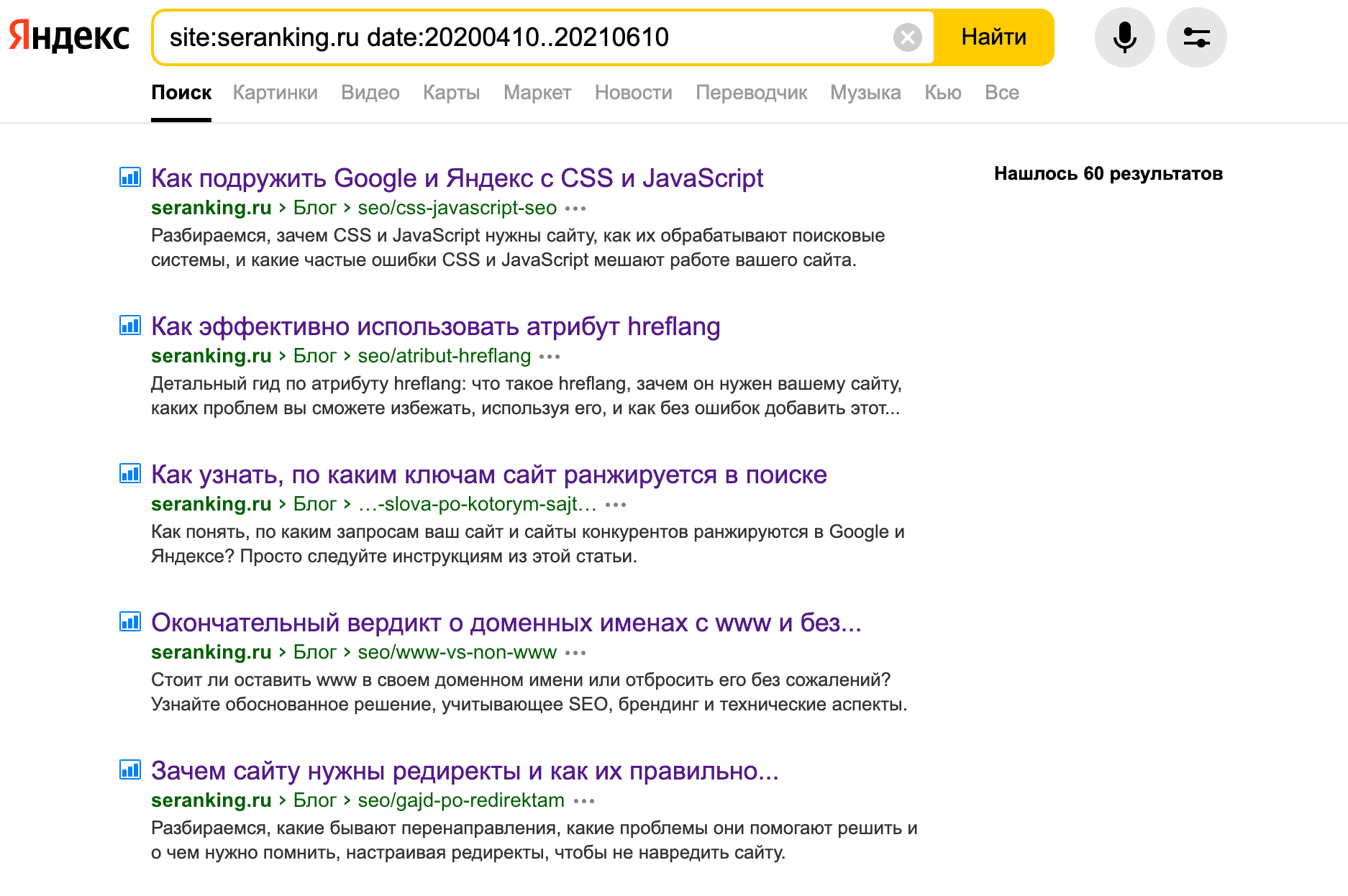Viewport: 1348px width, 896px height.
Task: Expand the three-dots menu after seo/www-vs-non-www
Action: coord(575,653)
